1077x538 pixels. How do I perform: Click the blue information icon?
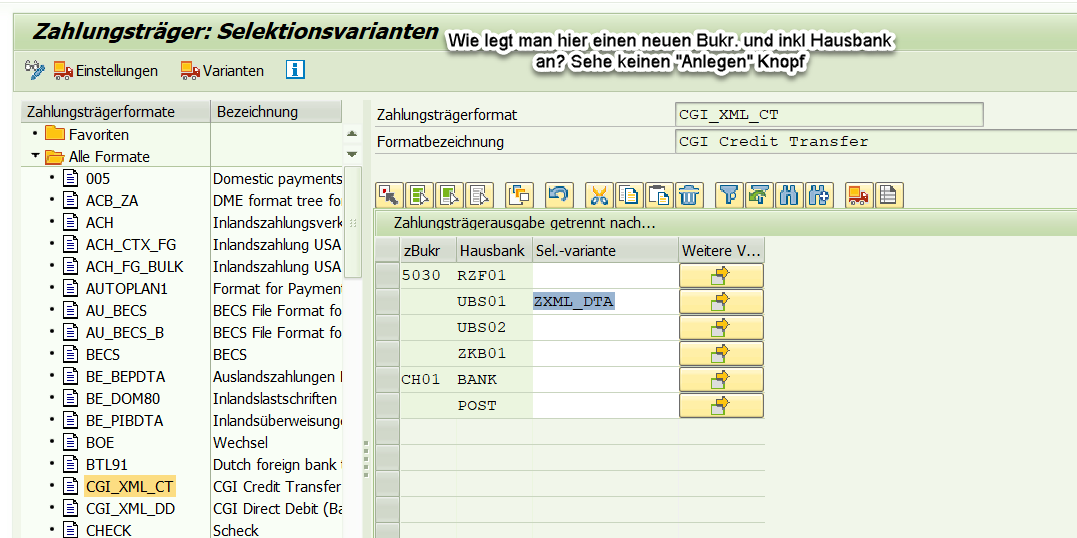[x=295, y=70]
